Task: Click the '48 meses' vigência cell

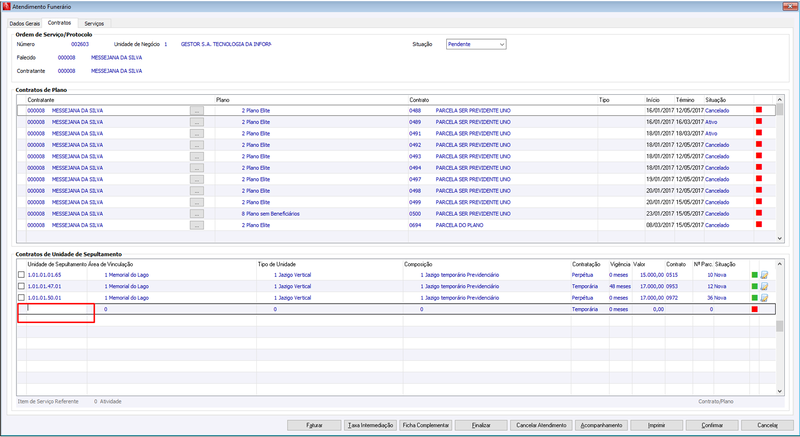Action: point(620,287)
